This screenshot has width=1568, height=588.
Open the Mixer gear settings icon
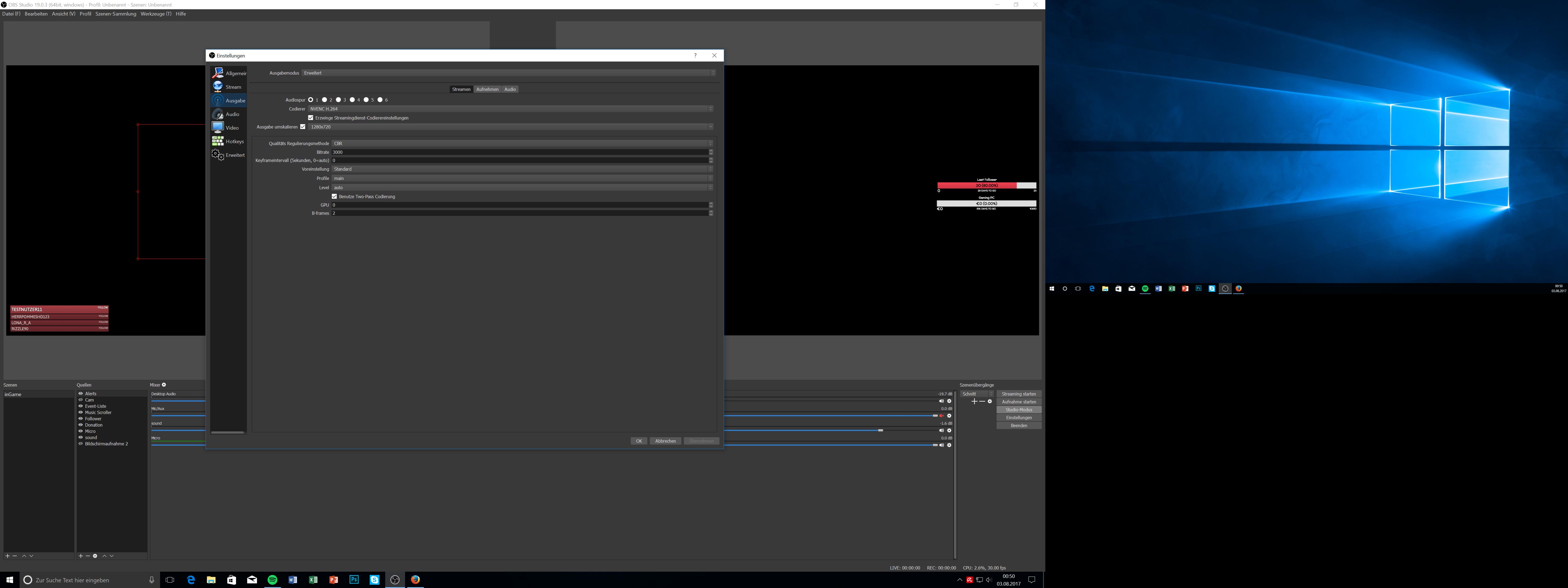point(164,385)
